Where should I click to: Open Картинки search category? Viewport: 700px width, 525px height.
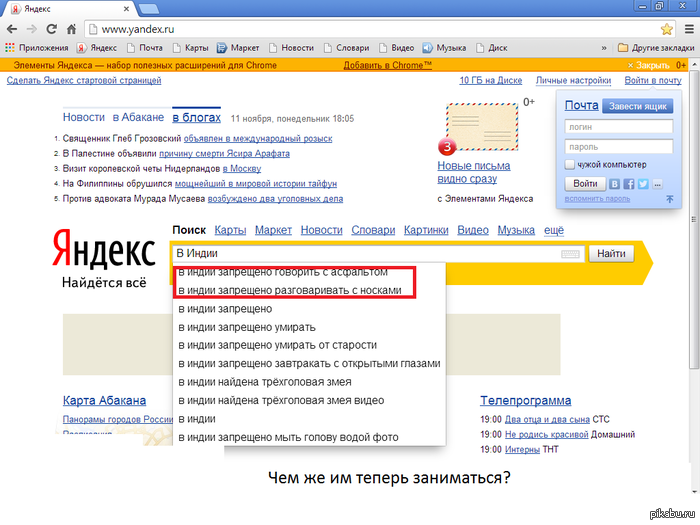(x=426, y=230)
